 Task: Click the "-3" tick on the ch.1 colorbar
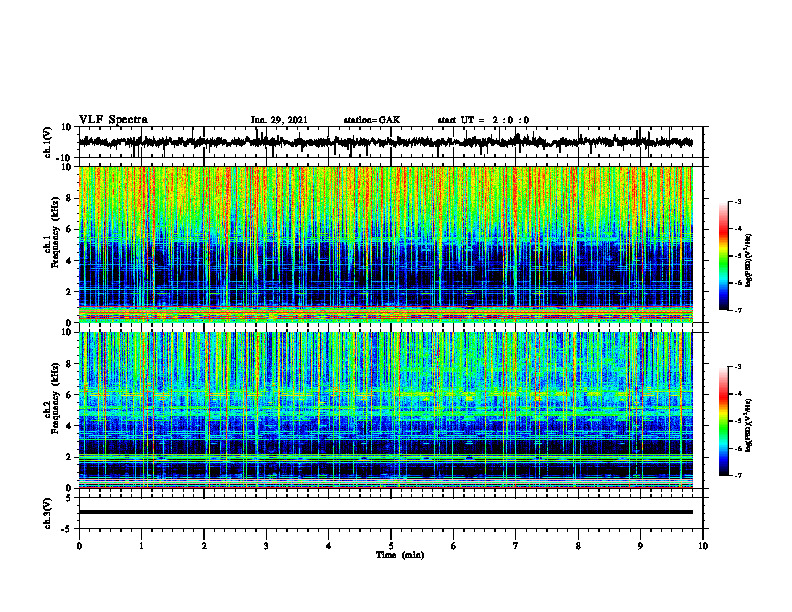[737, 201]
